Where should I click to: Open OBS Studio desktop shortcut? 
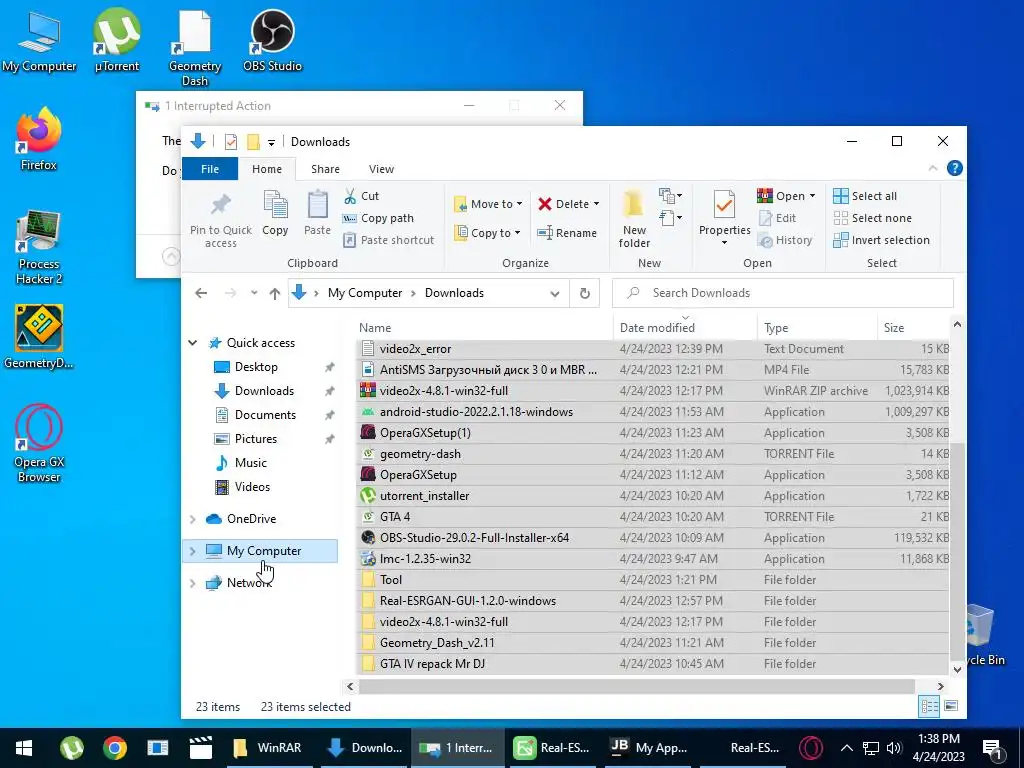point(272,40)
